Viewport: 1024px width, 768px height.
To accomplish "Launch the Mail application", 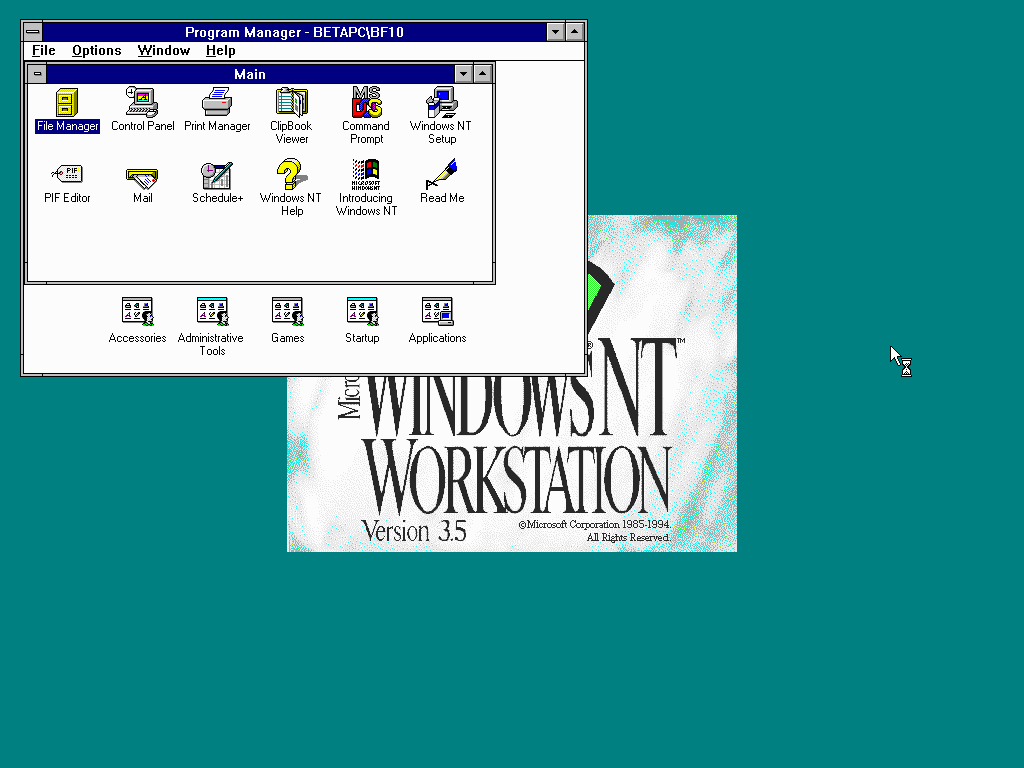I will pos(142,176).
